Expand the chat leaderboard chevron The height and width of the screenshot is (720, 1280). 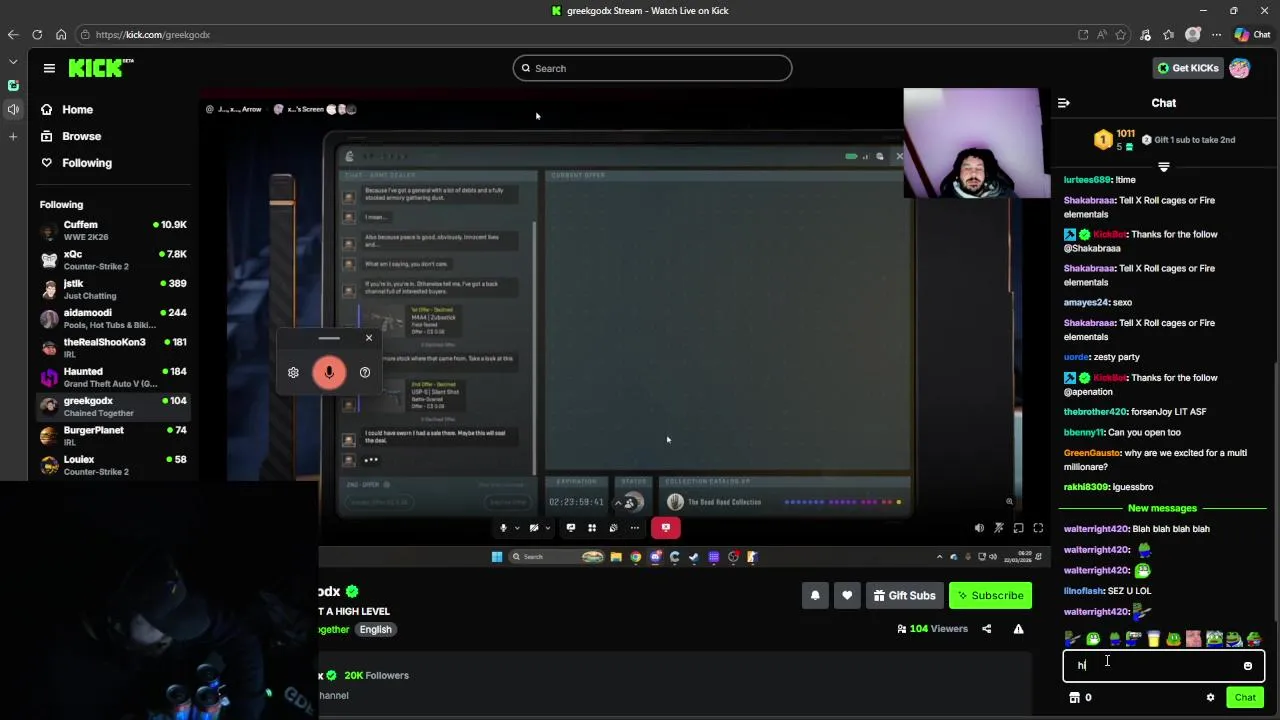click(1164, 167)
